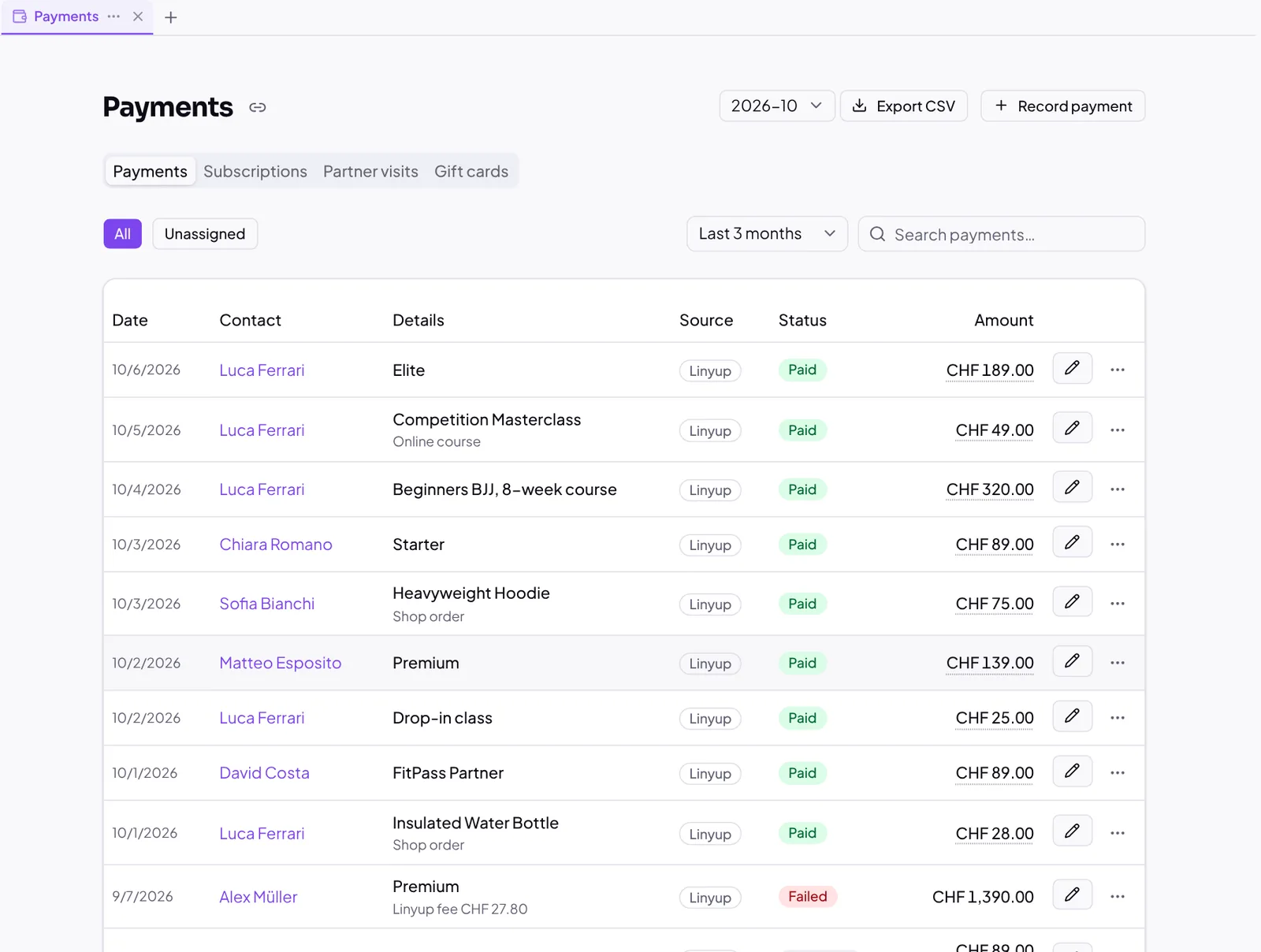Switch to the Partner visits tab

(x=370, y=172)
